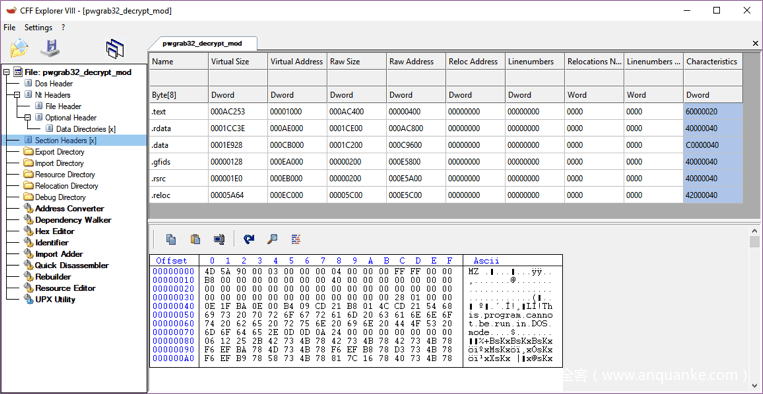Image resolution: width=763 pixels, height=394 pixels.
Task: Save the file with the disk icon
Action: [50, 48]
